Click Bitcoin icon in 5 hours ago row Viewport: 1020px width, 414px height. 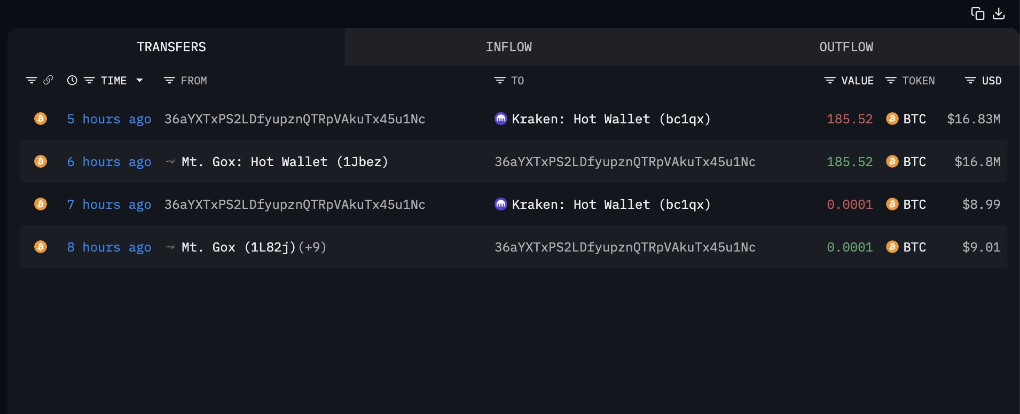click(x=40, y=119)
